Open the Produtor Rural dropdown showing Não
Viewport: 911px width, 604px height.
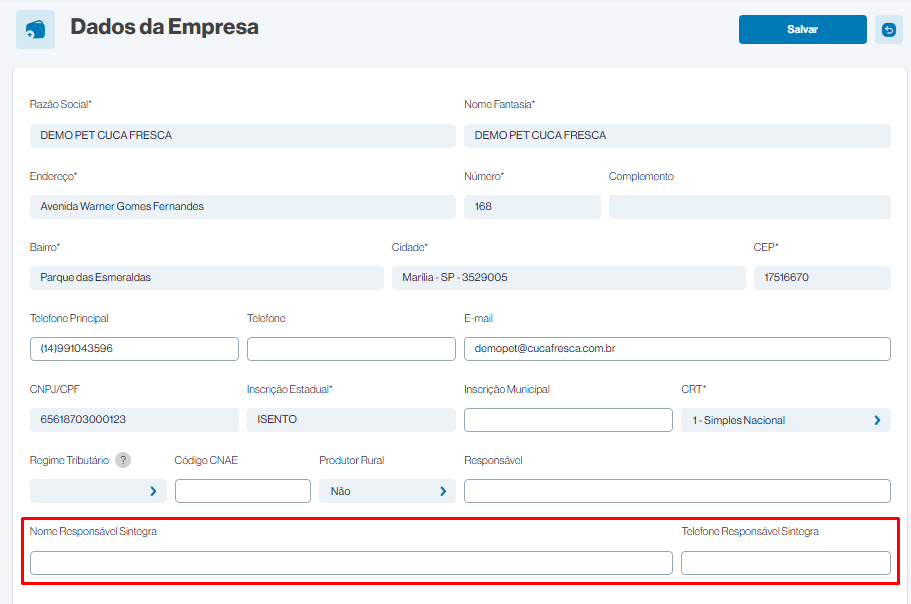coord(387,491)
